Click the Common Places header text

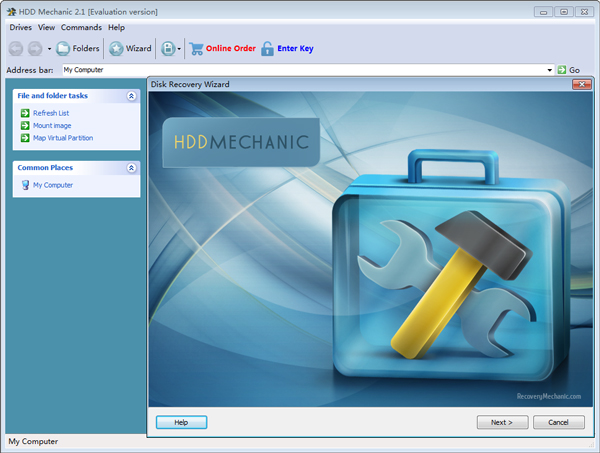click(x=45, y=168)
